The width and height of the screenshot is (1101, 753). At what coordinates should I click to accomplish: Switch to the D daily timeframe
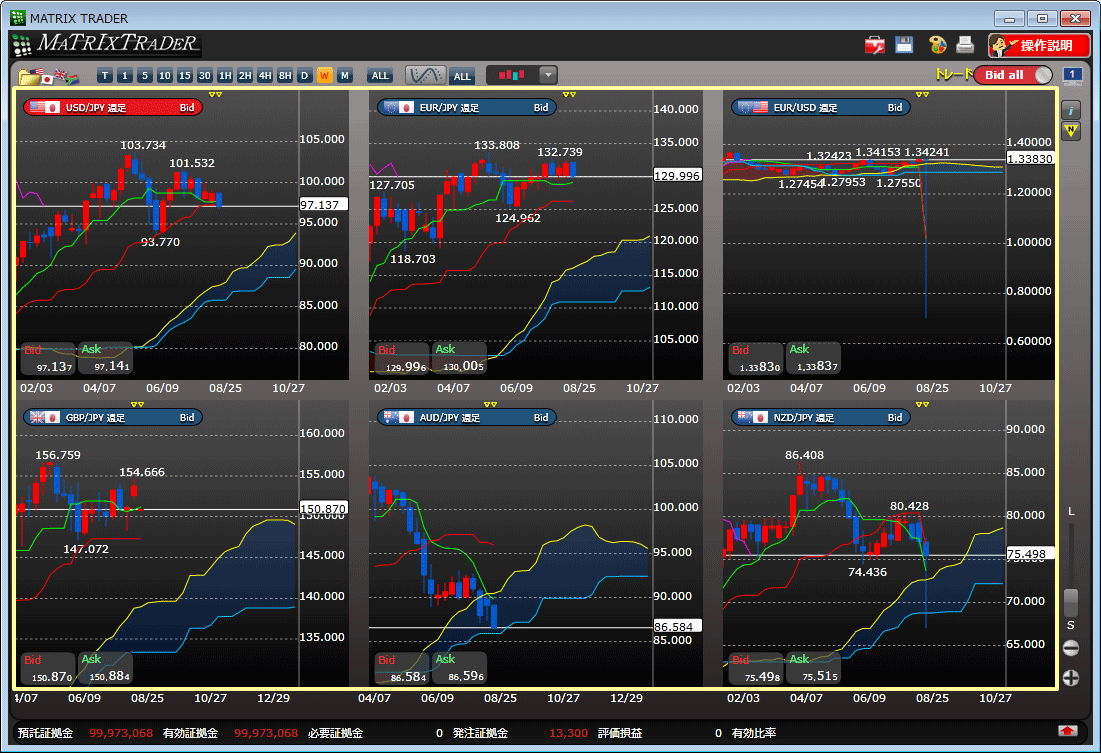(304, 76)
